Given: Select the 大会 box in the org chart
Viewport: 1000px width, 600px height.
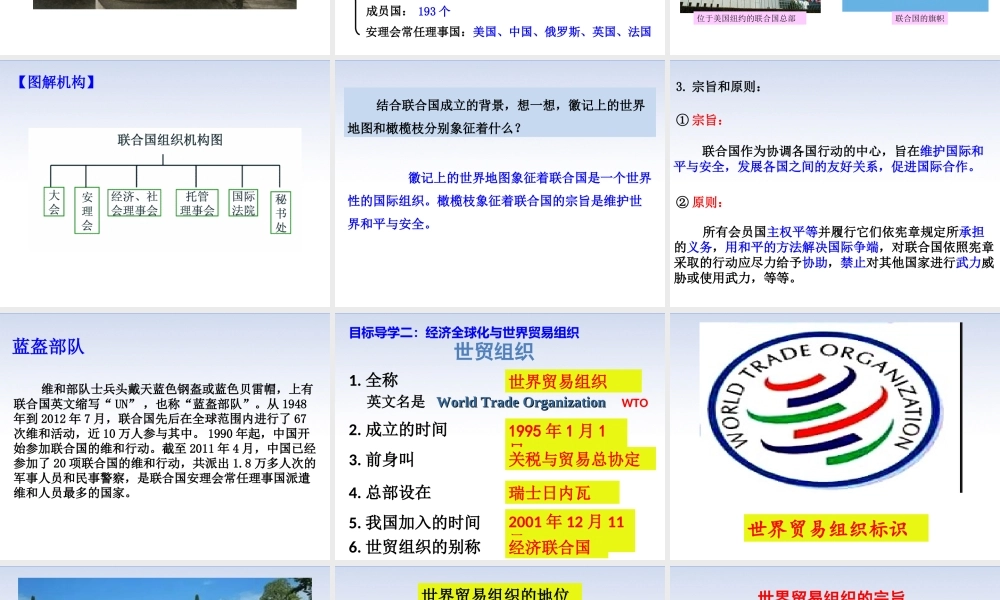Looking at the screenshot, I should point(55,202).
